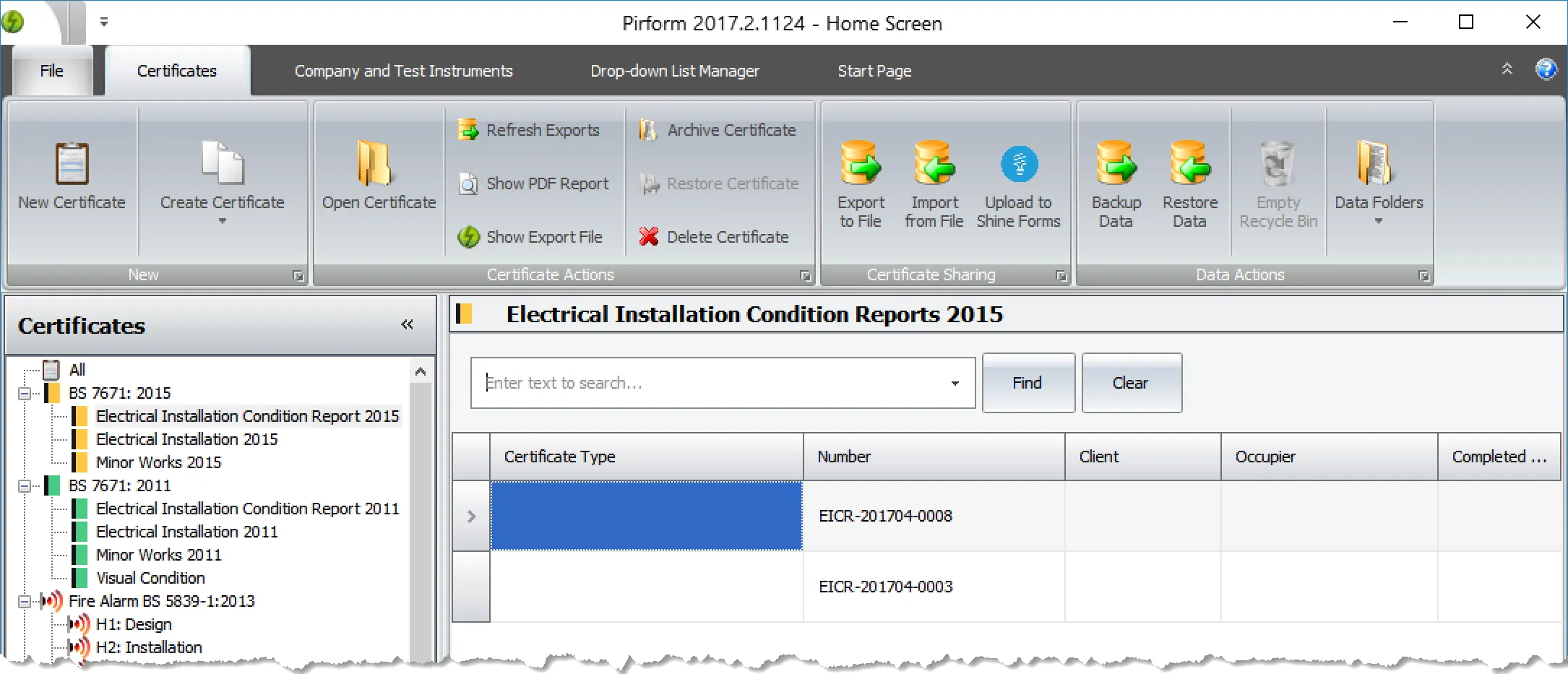Switch to Company and Test Instruments tab
This screenshot has width=1568, height=674.
click(x=403, y=70)
